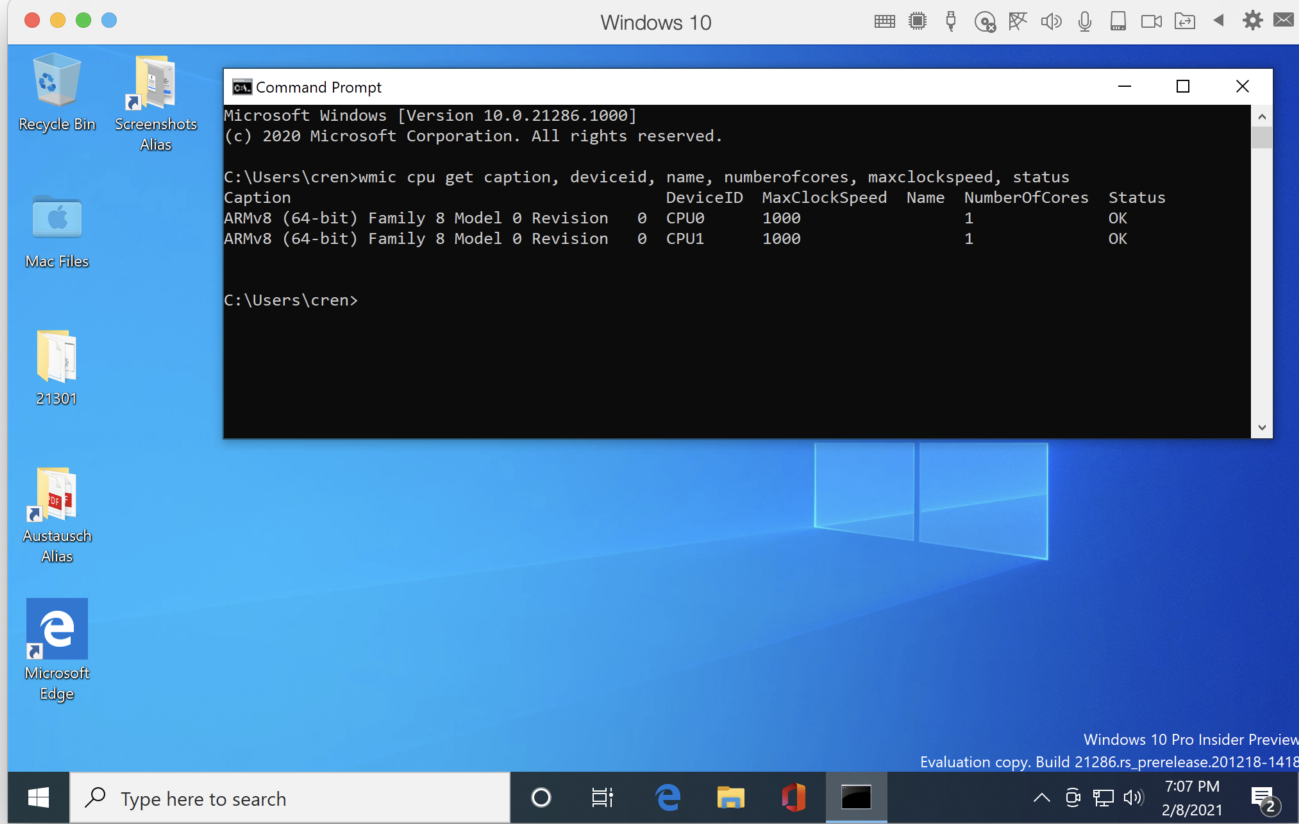Mute Windows volume in the system tray
The image size is (1299, 824).
[x=1134, y=797]
